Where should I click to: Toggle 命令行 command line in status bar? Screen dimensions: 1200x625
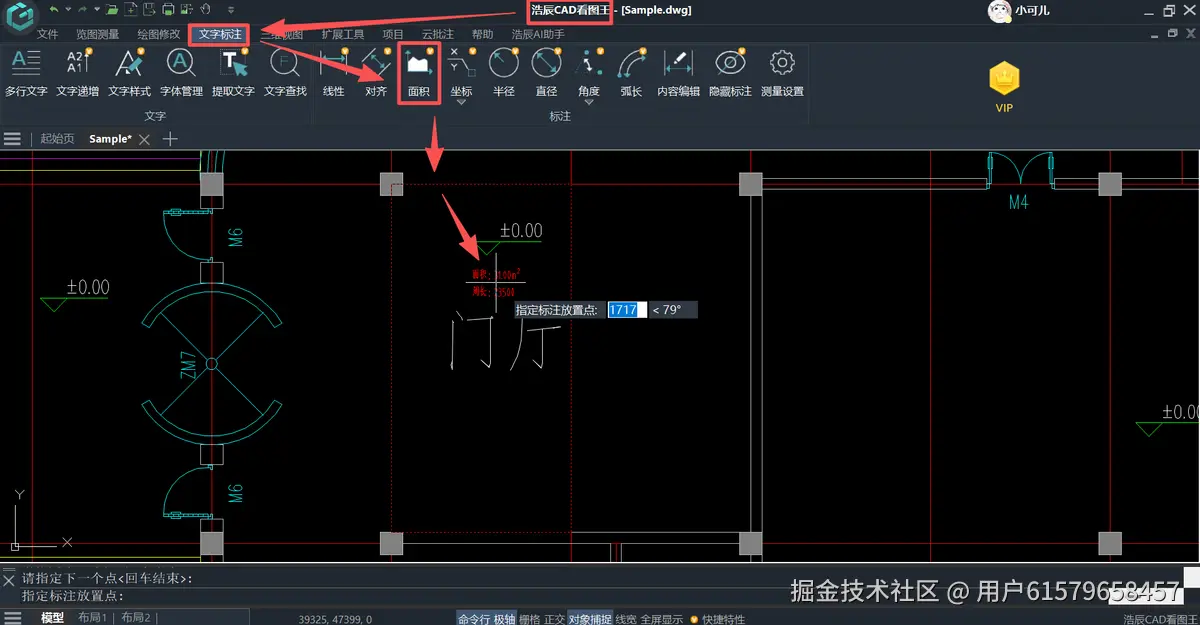(473, 619)
